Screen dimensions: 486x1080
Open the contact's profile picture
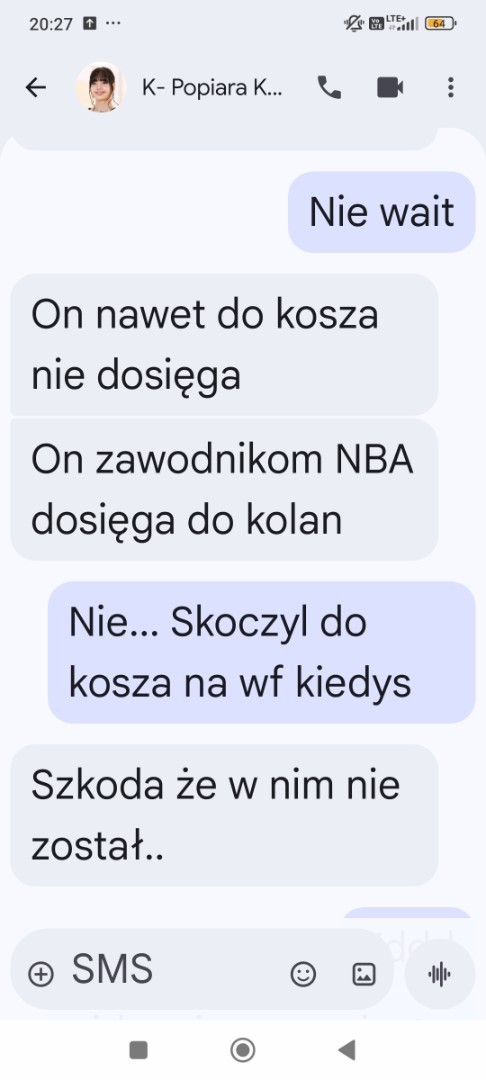coord(101,87)
